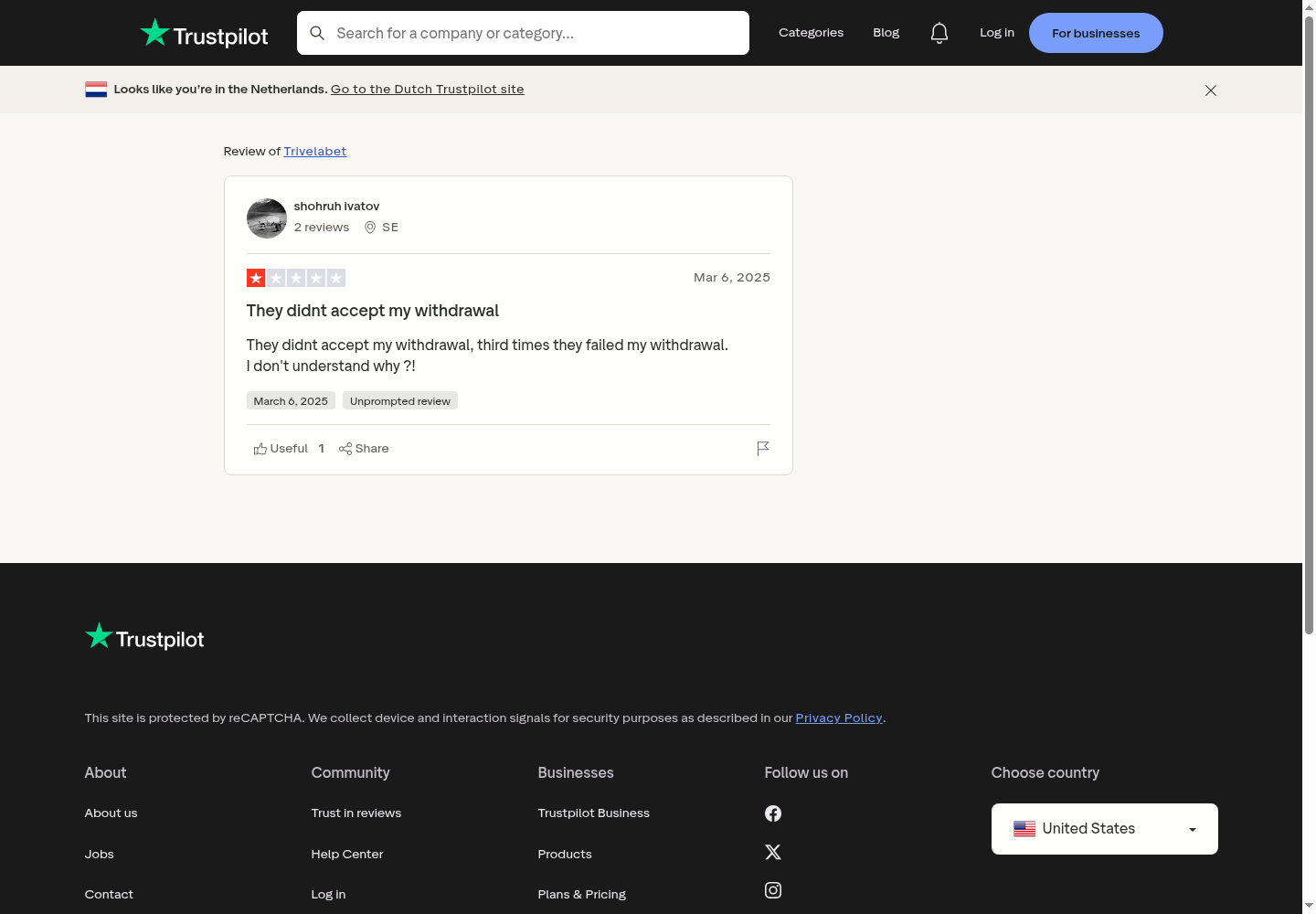Dismiss the Netherlands banner with the X
The height and width of the screenshot is (914, 1316).
[x=1211, y=90]
